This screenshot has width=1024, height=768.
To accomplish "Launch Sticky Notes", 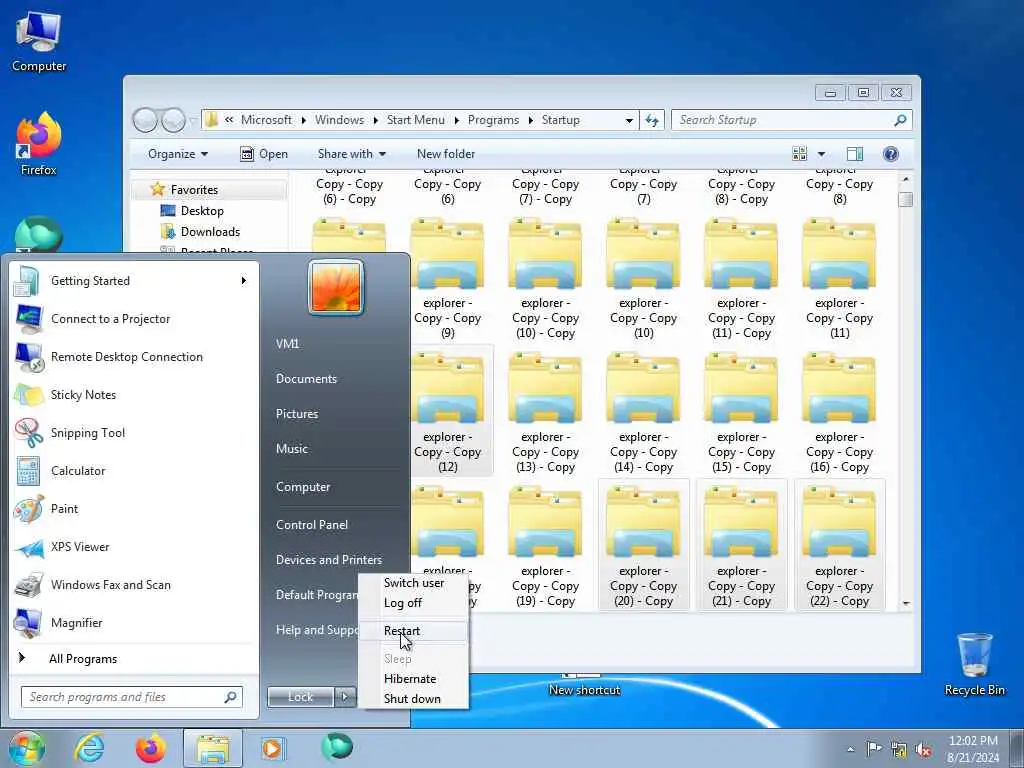I will tap(135, 394).
